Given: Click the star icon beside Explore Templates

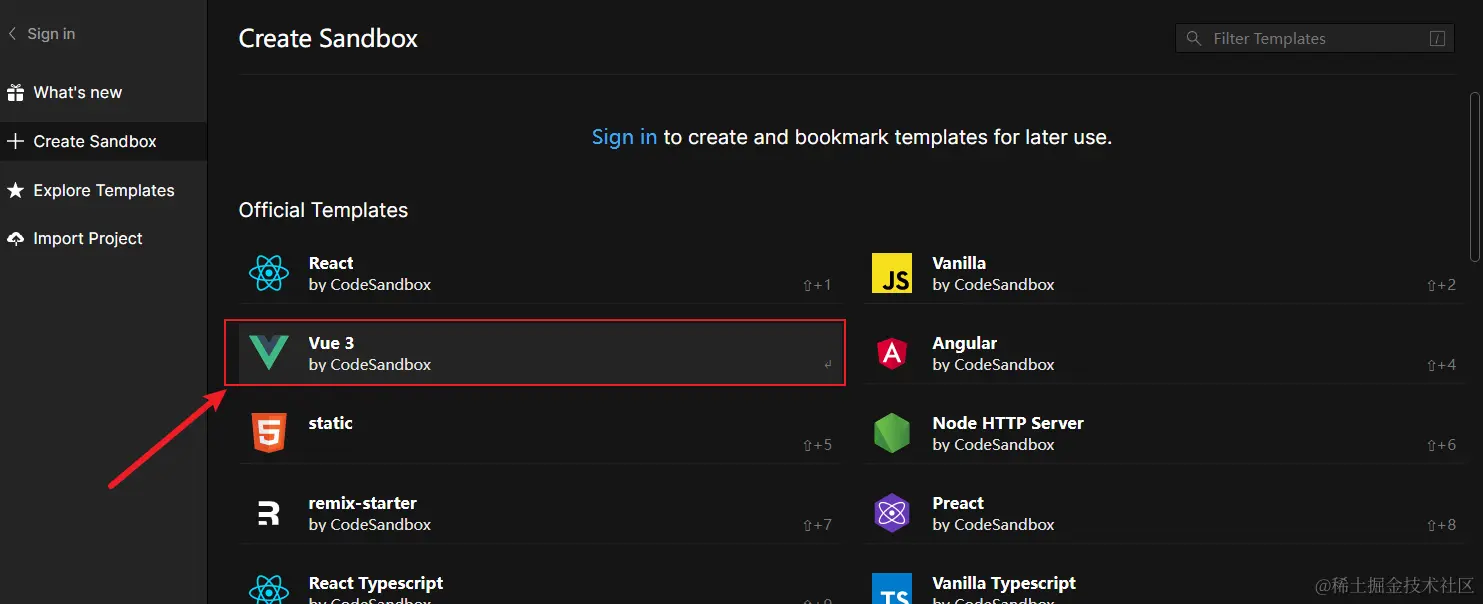Looking at the screenshot, I should click(x=15, y=190).
